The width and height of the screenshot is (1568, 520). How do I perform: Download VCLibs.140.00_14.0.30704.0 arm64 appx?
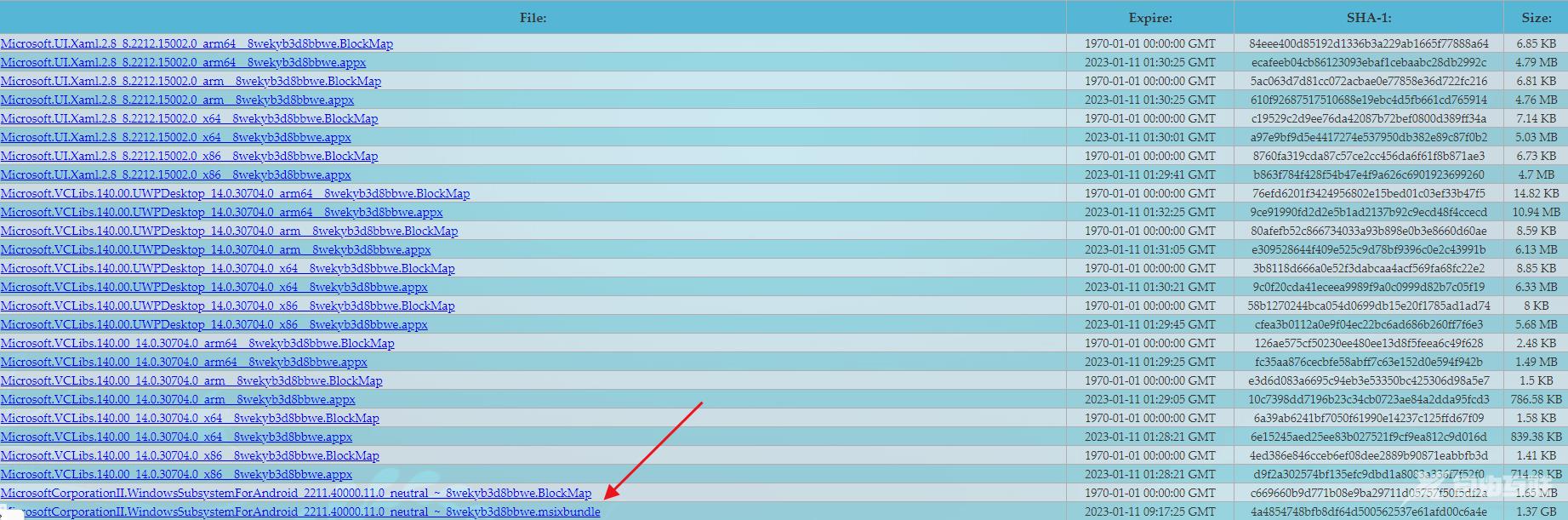pos(184,362)
